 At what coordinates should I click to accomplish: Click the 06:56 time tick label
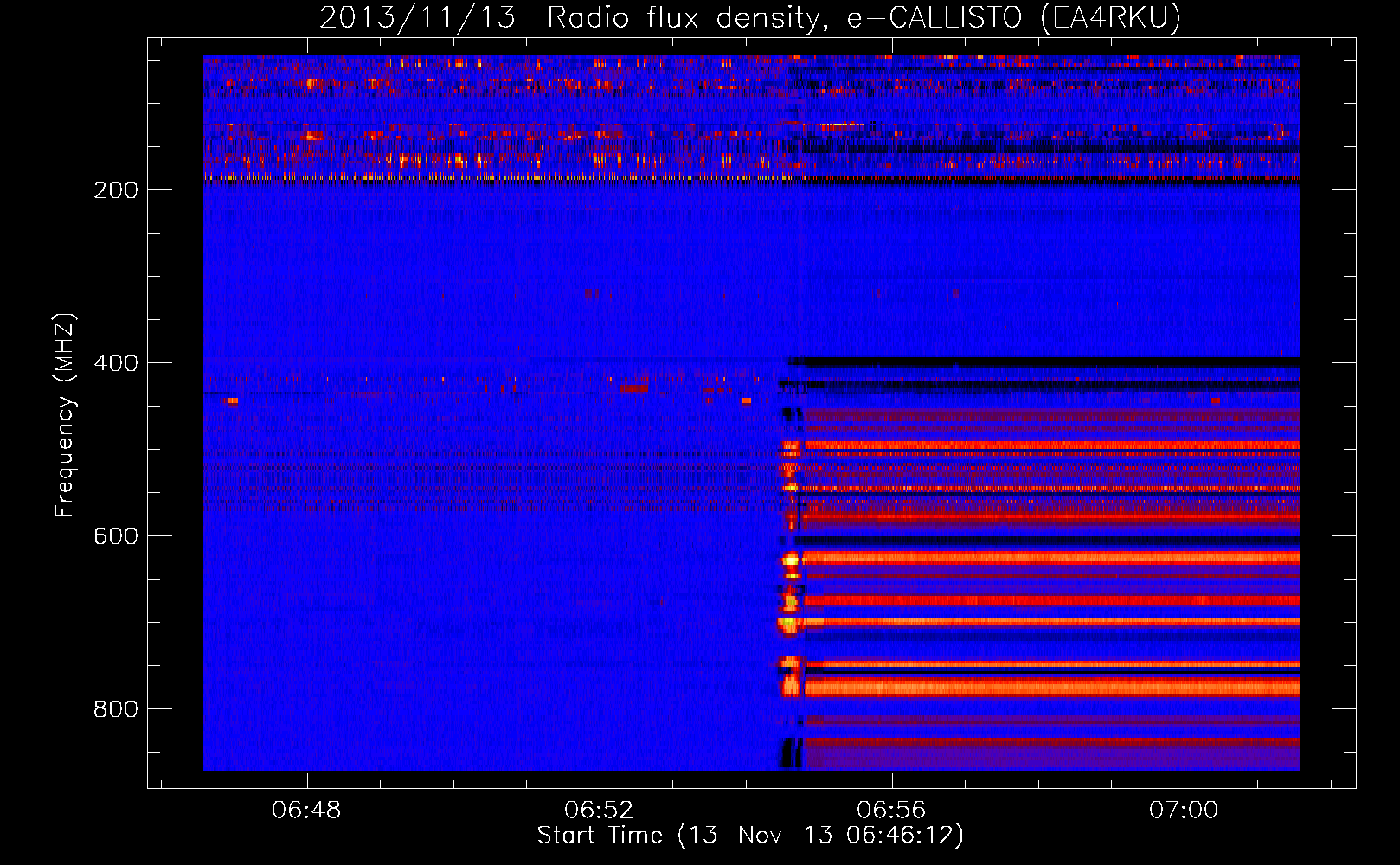[891, 811]
